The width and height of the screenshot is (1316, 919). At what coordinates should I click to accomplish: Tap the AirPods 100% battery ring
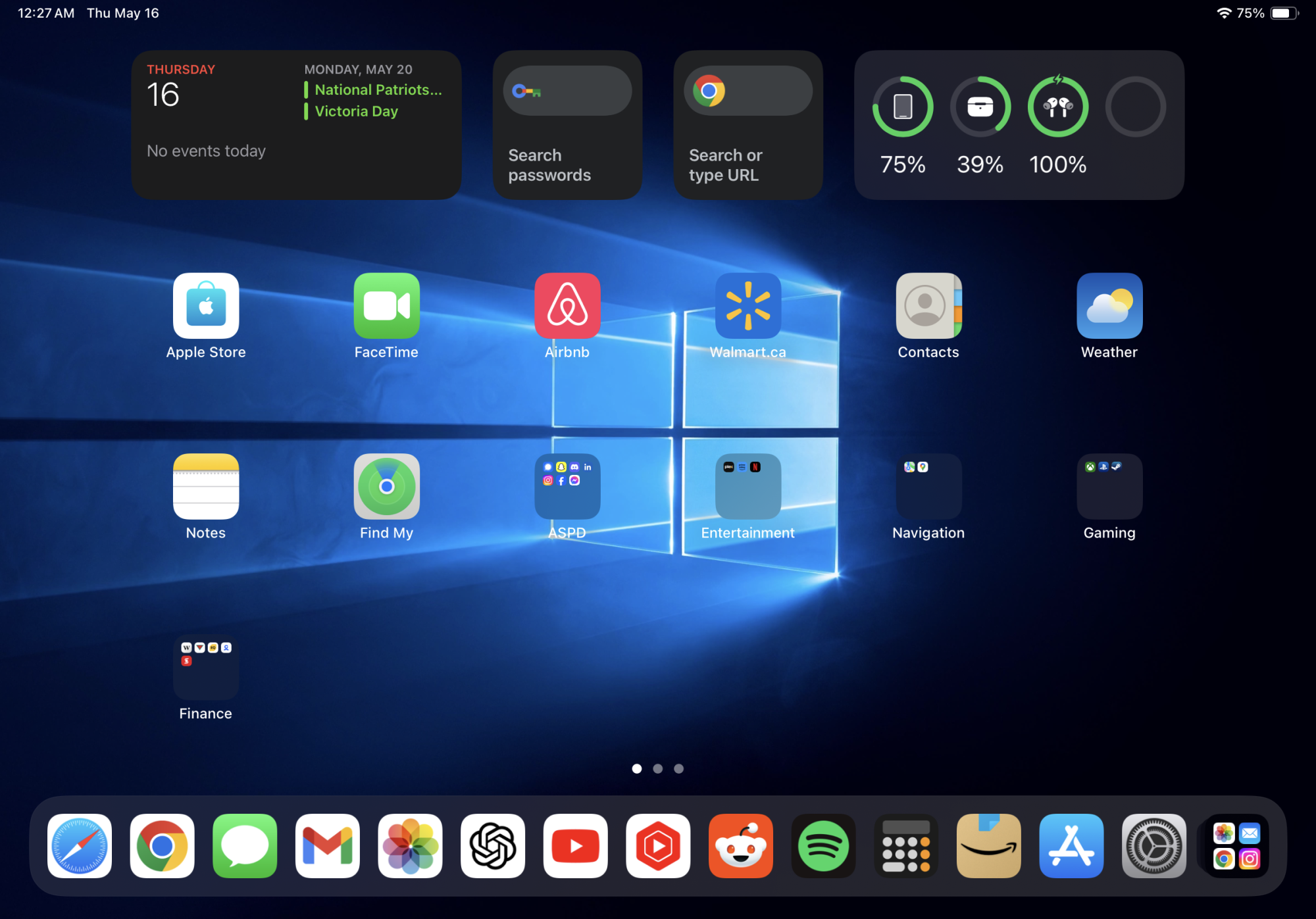click(1057, 107)
